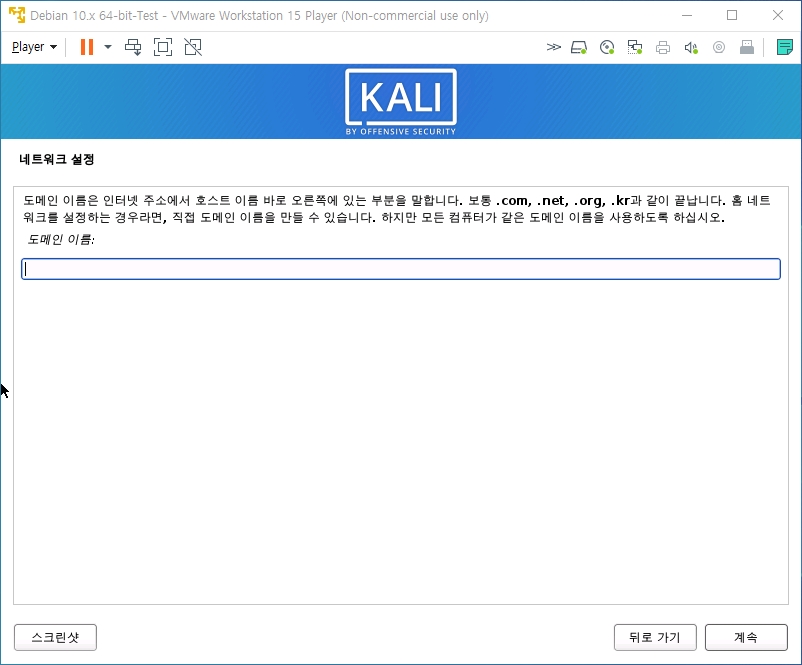Screen dimensions: 802x665
Task: Click the camera device icon
Action: (x=719, y=48)
